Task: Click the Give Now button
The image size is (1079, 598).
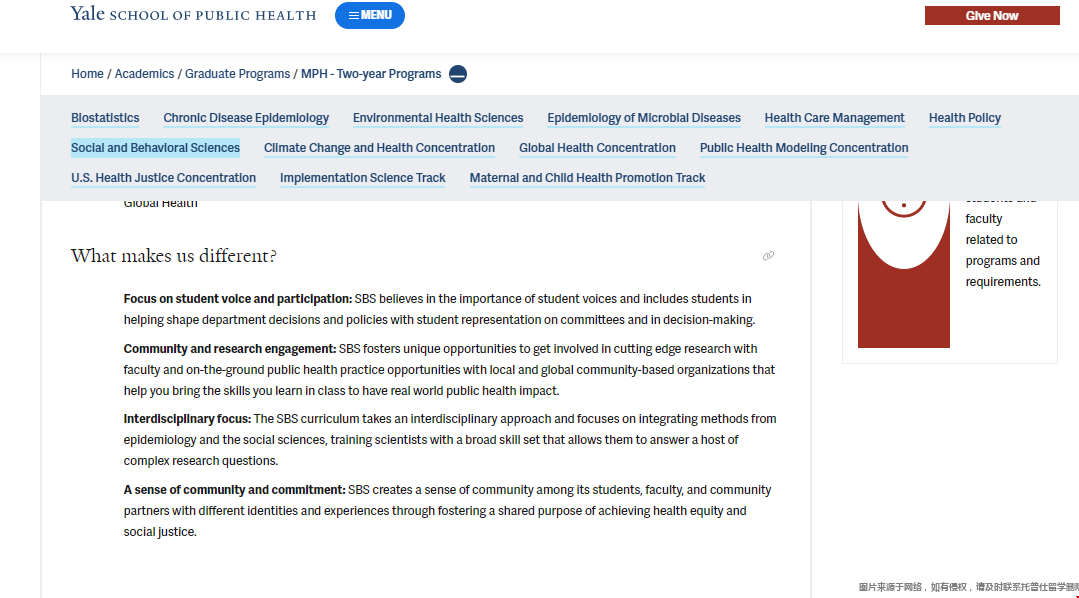Action: pos(991,15)
